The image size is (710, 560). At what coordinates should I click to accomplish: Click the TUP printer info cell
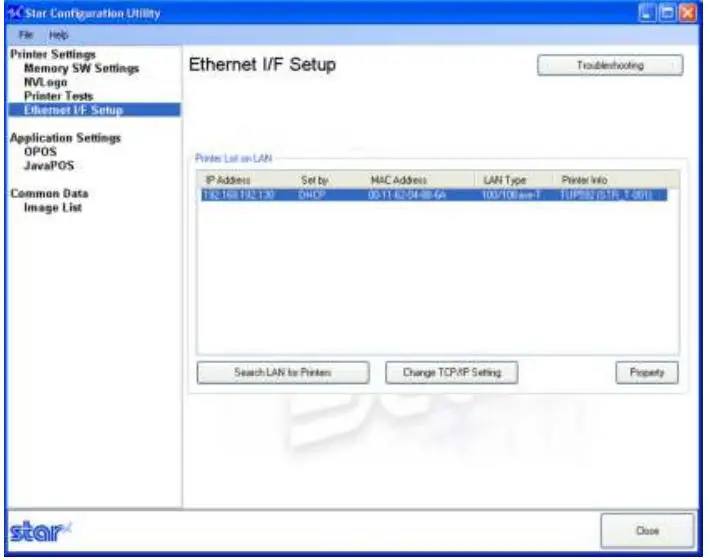tap(606, 195)
